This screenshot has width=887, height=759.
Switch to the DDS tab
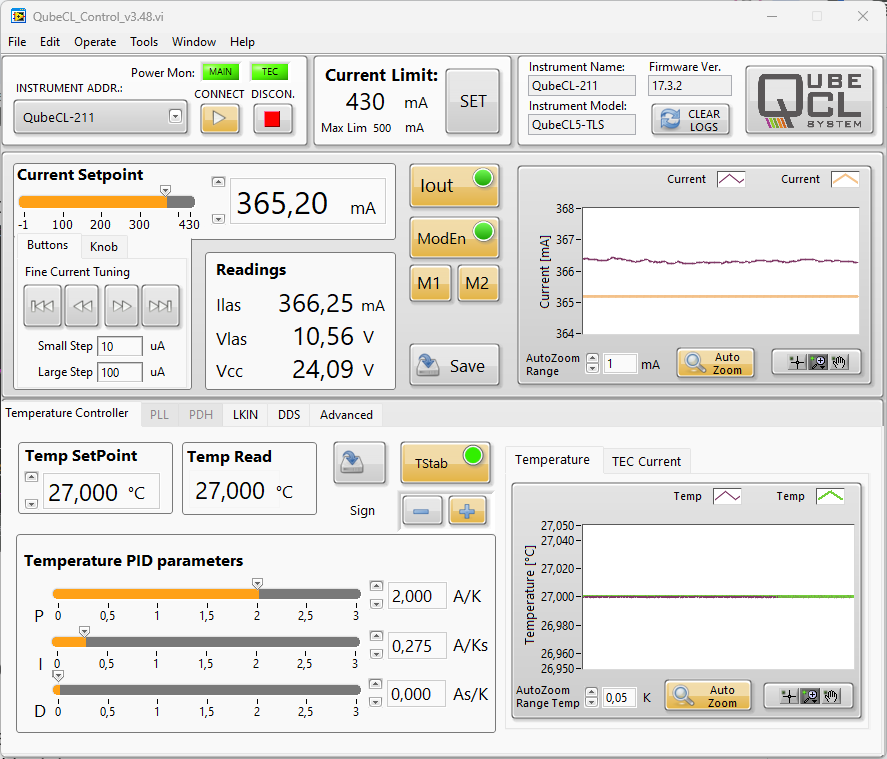tap(289, 415)
